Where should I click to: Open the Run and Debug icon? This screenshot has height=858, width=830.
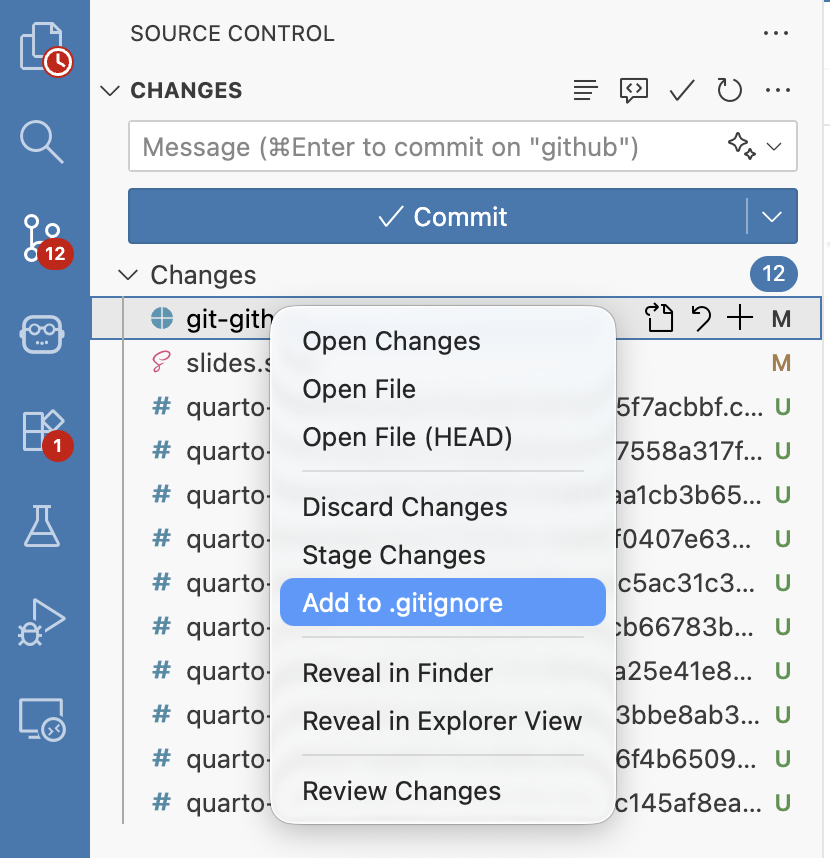43,621
